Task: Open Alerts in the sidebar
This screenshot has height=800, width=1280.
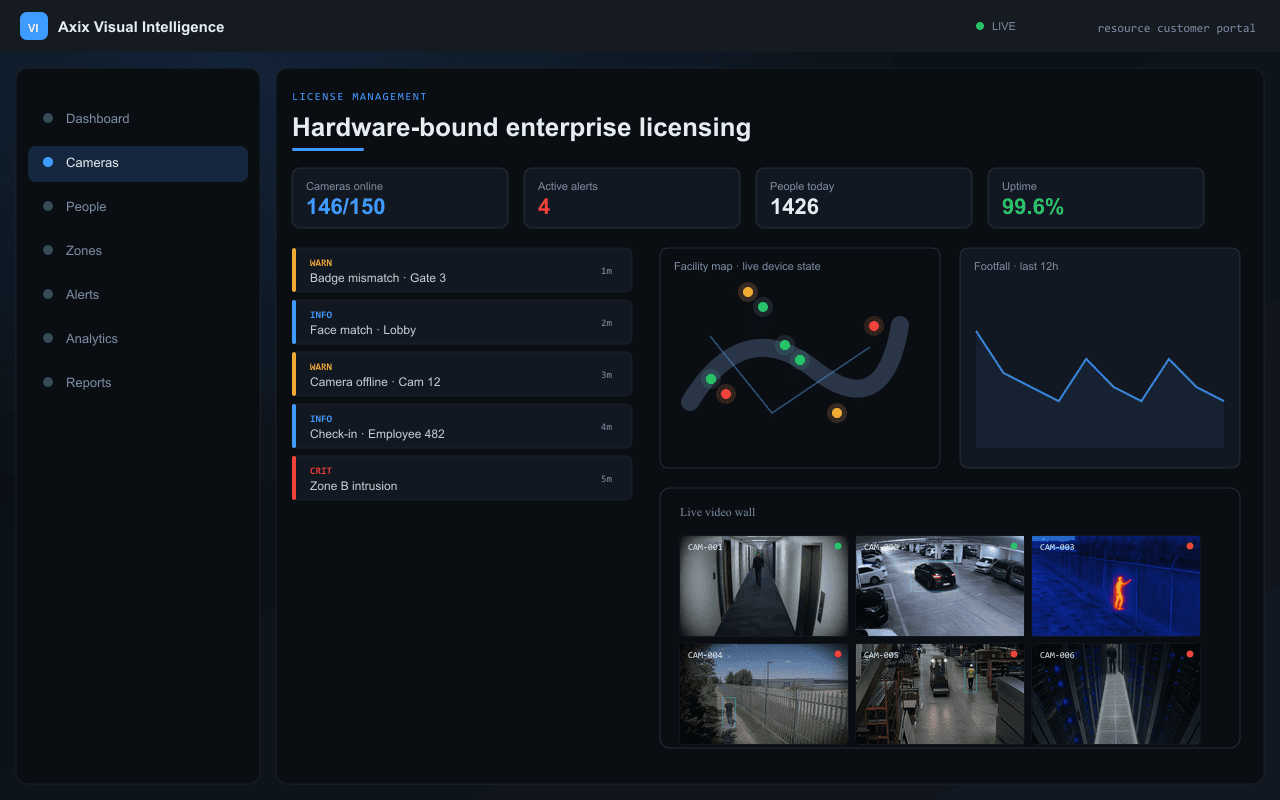Action: [x=138, y=294]
